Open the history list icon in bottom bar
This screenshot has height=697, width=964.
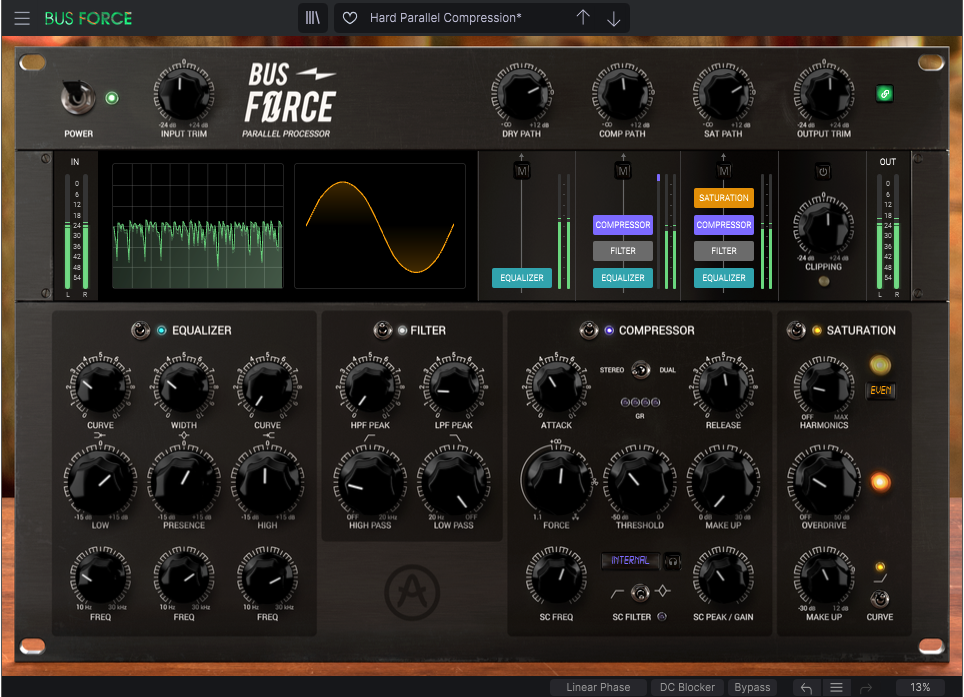pyautogui.click(x=836, y=687)
